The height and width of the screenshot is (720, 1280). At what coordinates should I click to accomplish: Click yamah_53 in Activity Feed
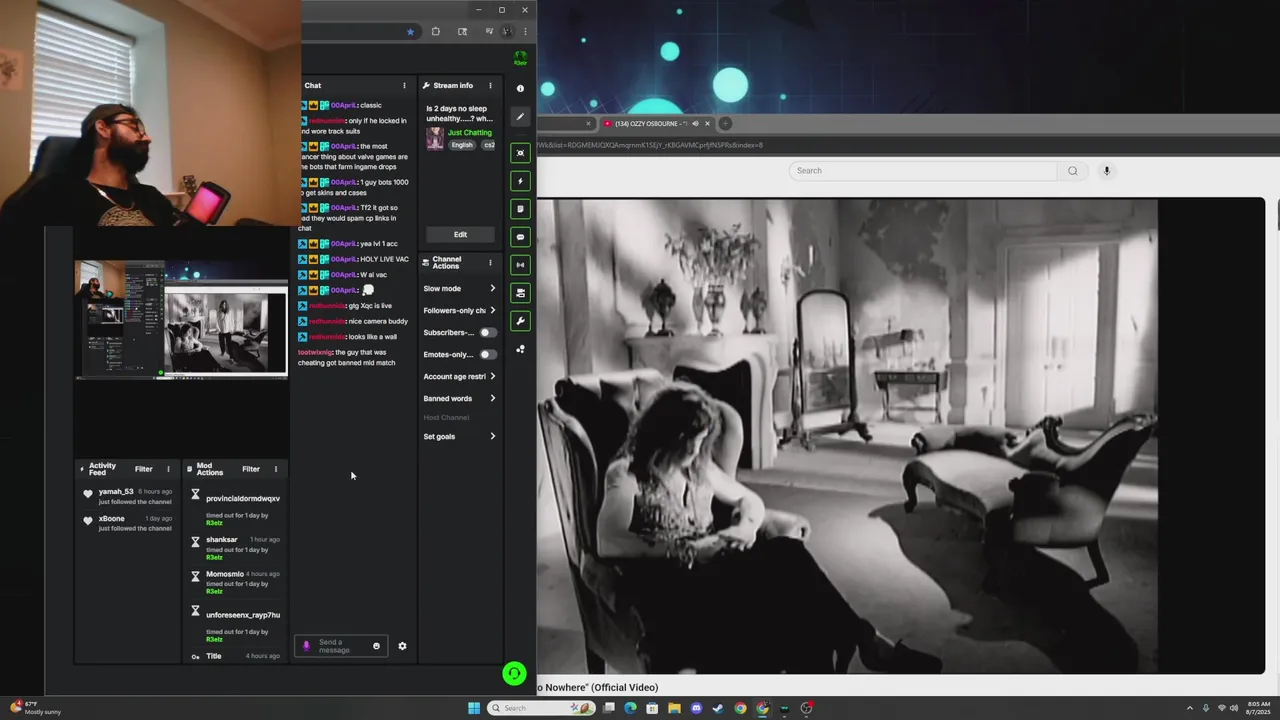pyautogui.click(x=116, y=492)
